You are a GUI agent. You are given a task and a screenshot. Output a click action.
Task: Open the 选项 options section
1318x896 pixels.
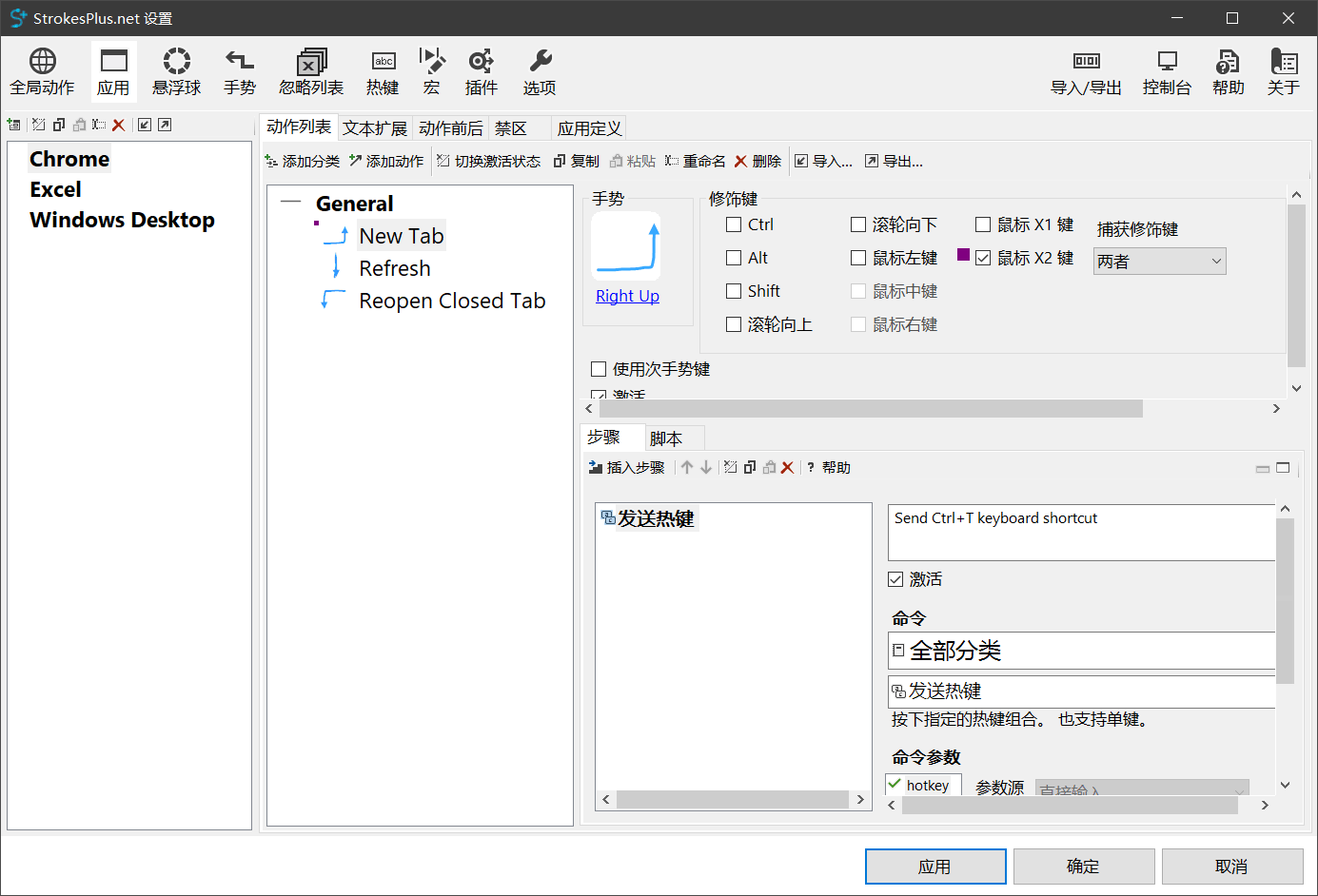(x=540, y=72)
